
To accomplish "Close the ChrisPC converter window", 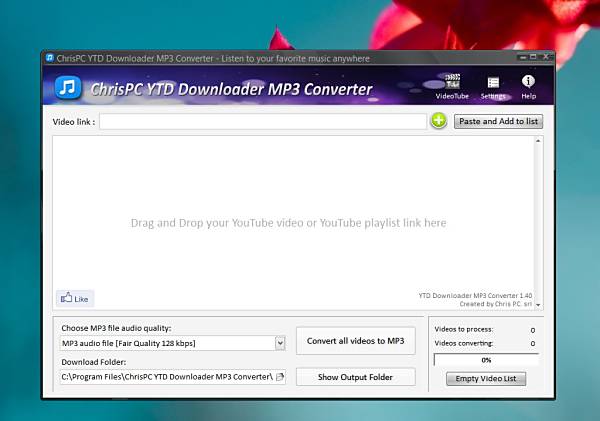I will pyautogui.click(x=546, y=57).
